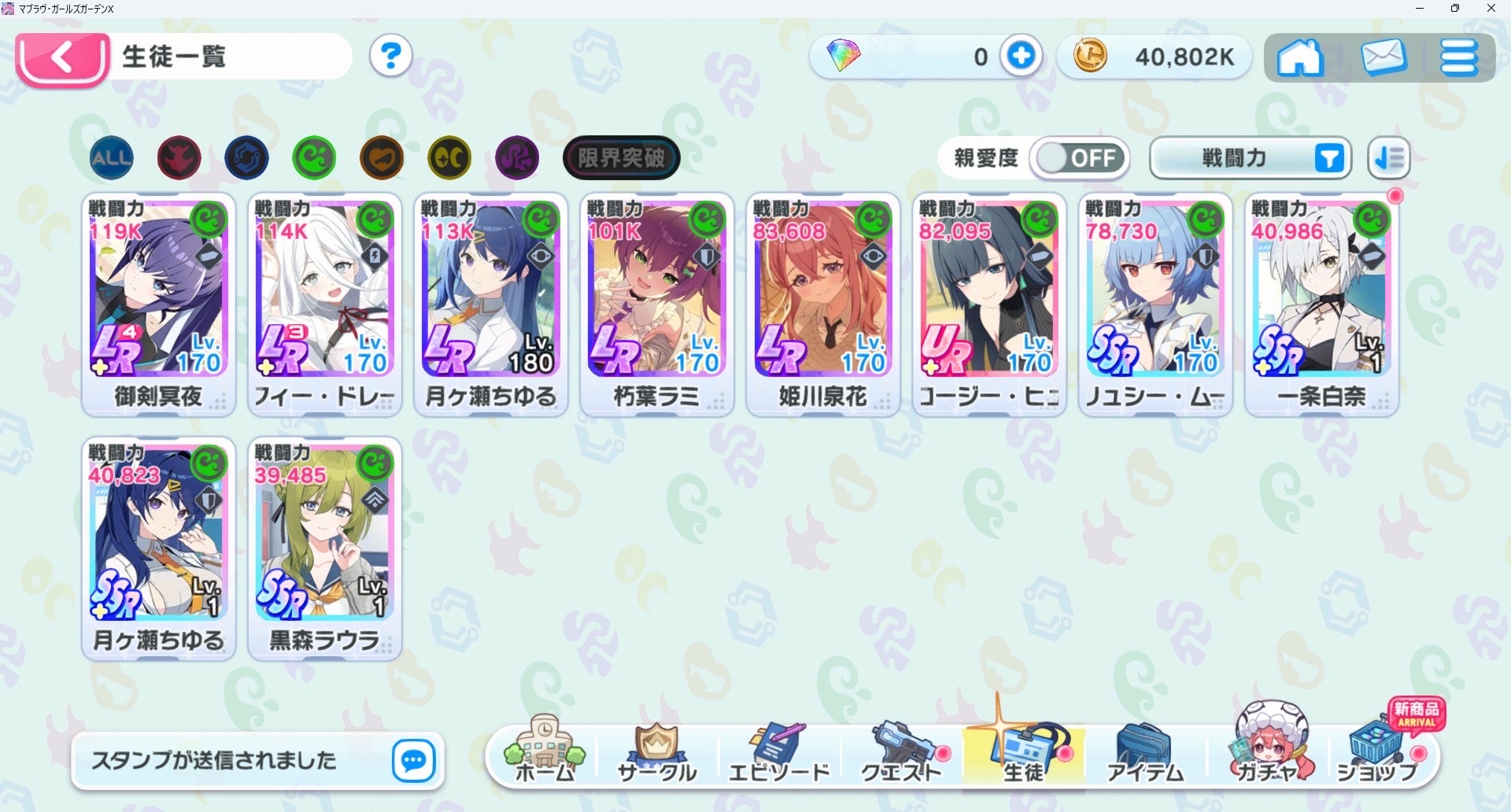Viewport: 1511px width, 812px height.
Task: Select the red attribute filter icon
Action: (179, 158)
